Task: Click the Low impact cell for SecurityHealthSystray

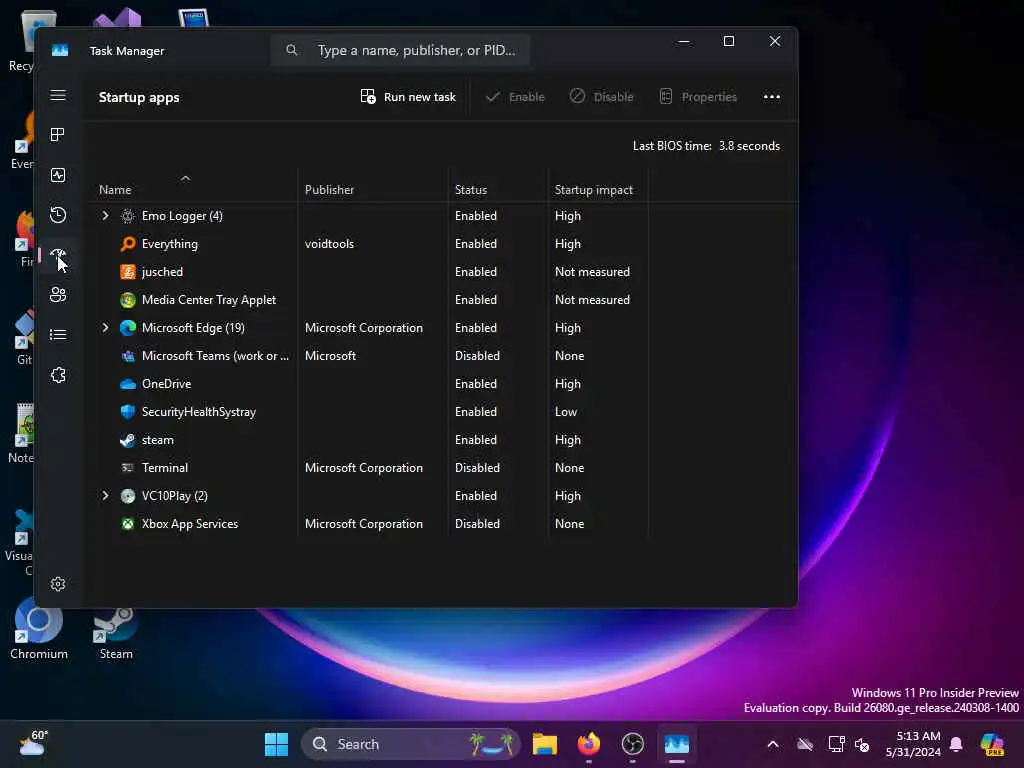Action: pos(566,412)
